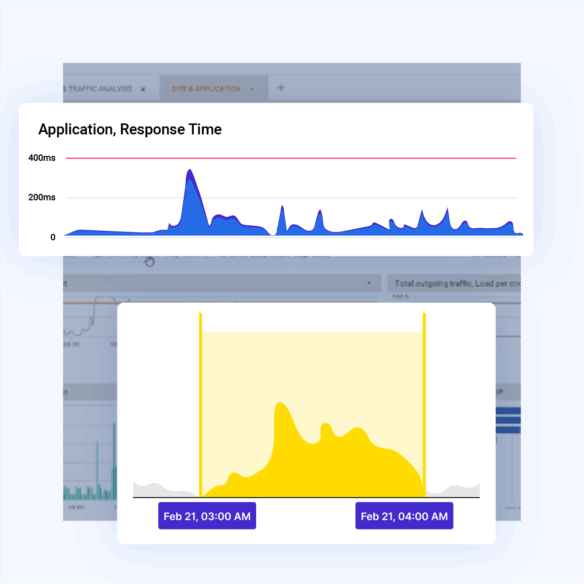
Task: Click the Application, Response Time title
Action: point(130,129)
